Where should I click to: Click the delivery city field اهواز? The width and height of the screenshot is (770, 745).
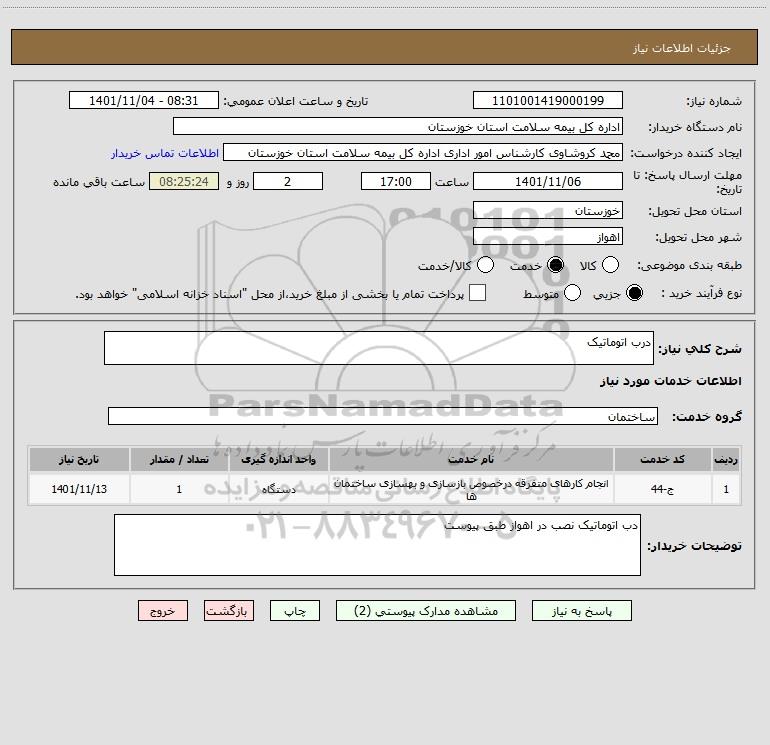pyautogui.click(x=548, y=237)
